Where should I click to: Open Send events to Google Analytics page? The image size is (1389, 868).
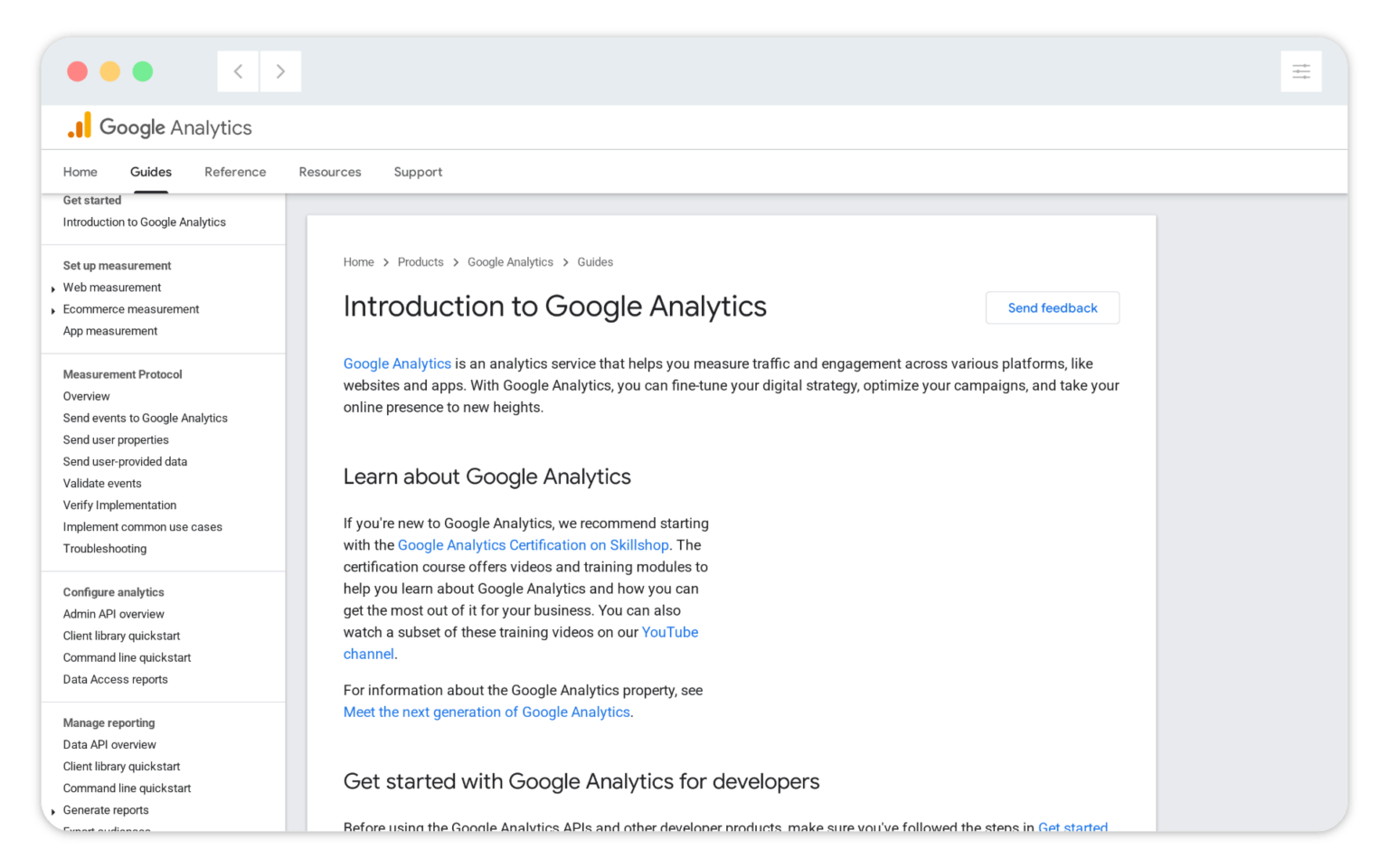(146, 419)
